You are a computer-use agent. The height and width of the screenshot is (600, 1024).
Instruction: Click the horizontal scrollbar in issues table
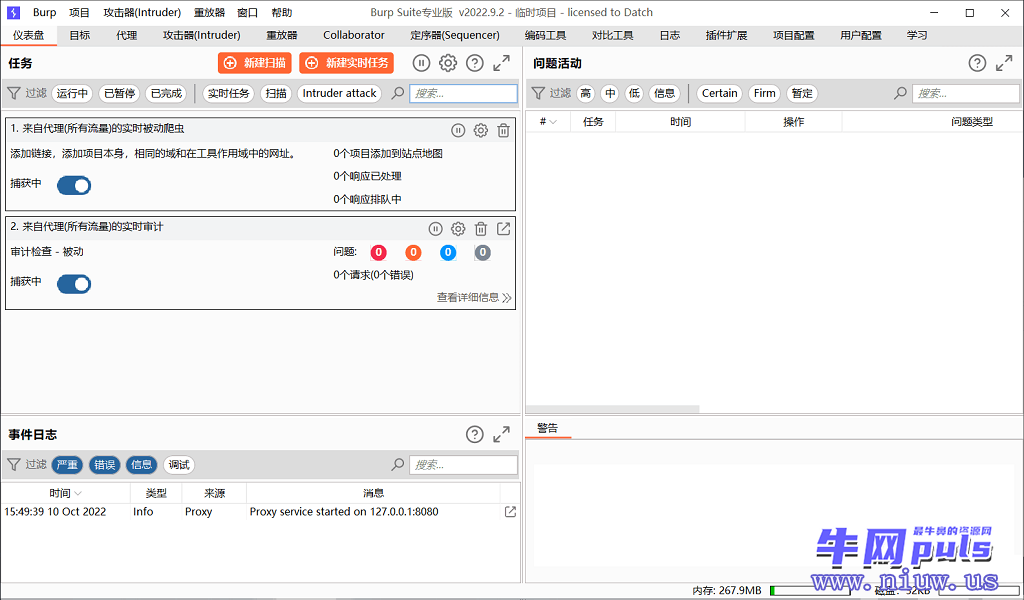click(613, 409)
